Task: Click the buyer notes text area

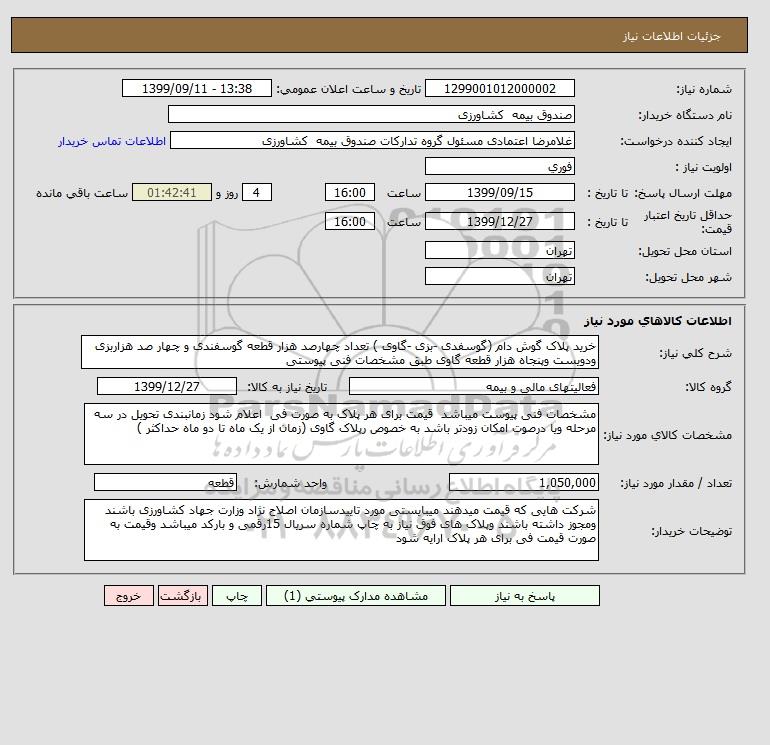Action: click(341, 530)
